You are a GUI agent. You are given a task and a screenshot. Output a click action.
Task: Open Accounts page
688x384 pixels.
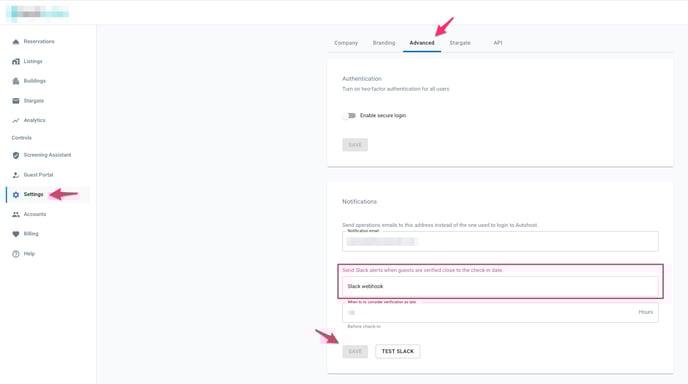click(x=35, y=214)
